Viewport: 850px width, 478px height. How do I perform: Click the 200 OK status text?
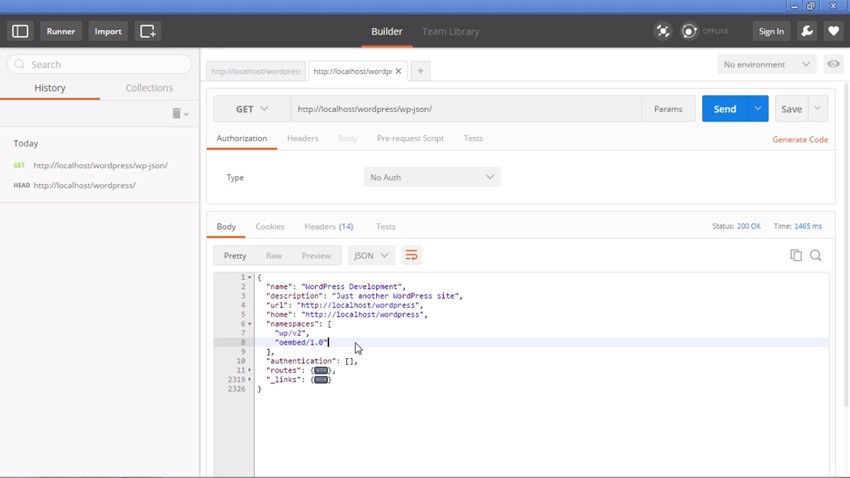point(749,226)
